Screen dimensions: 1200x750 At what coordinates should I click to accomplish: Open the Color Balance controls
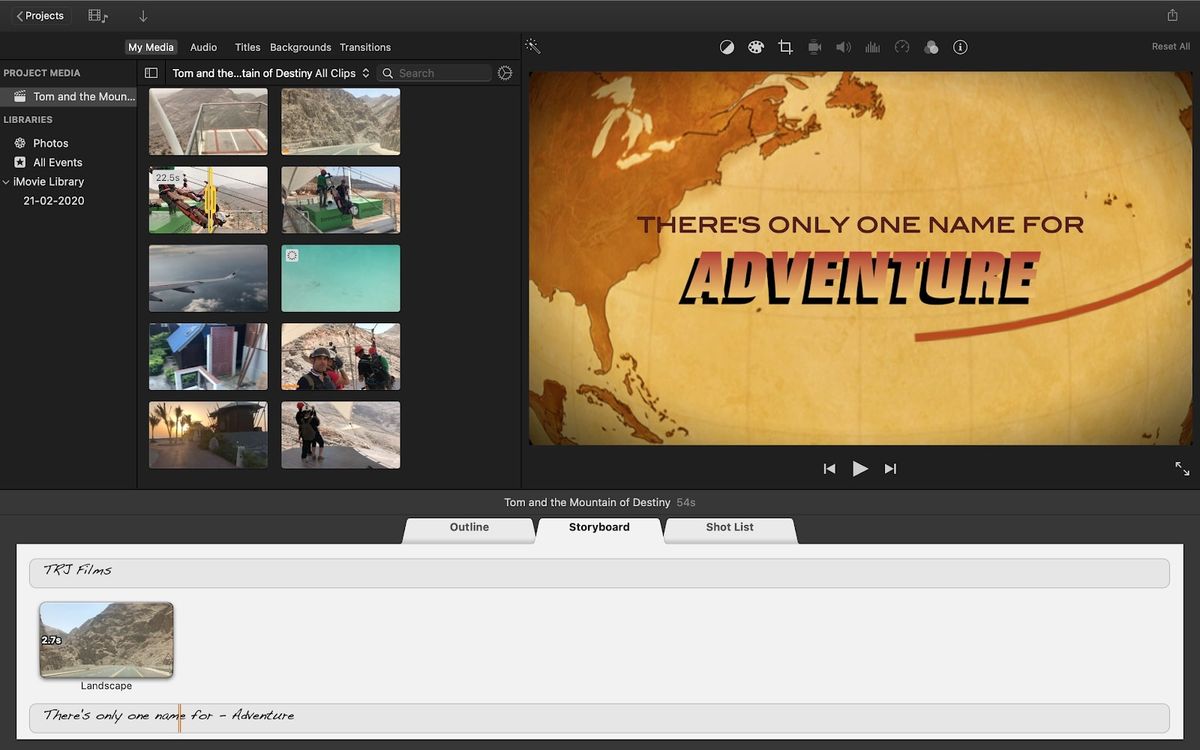tap(727, 46)
